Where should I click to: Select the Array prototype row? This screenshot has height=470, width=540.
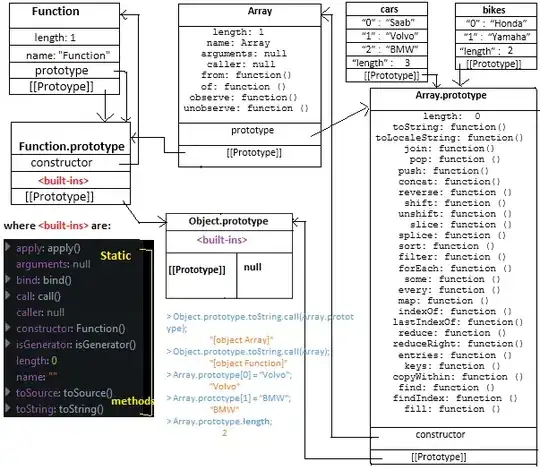[250, 134]
